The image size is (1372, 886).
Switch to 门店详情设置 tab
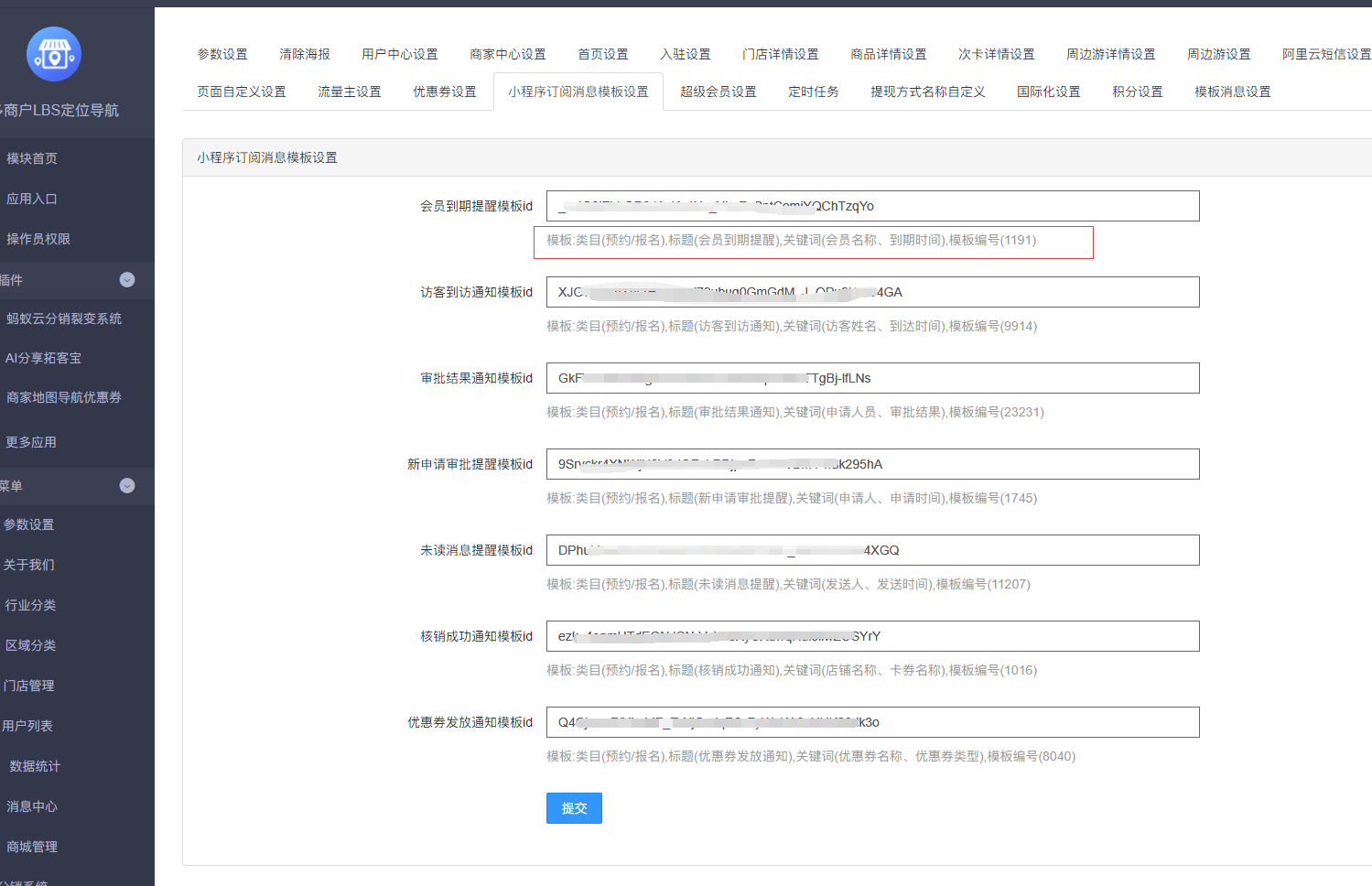click(781, 54)
